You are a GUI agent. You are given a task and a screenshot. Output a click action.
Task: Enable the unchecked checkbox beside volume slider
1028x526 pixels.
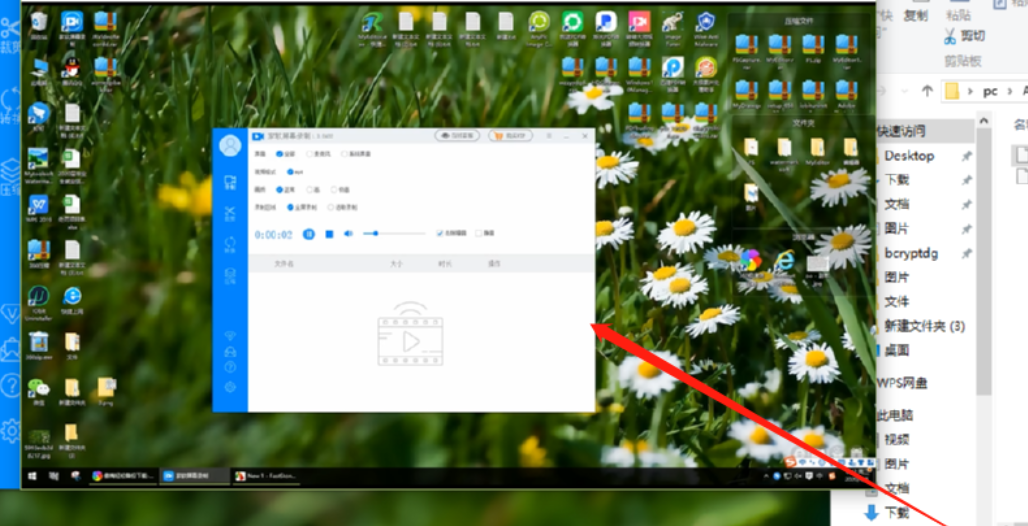tap(479, 233)
